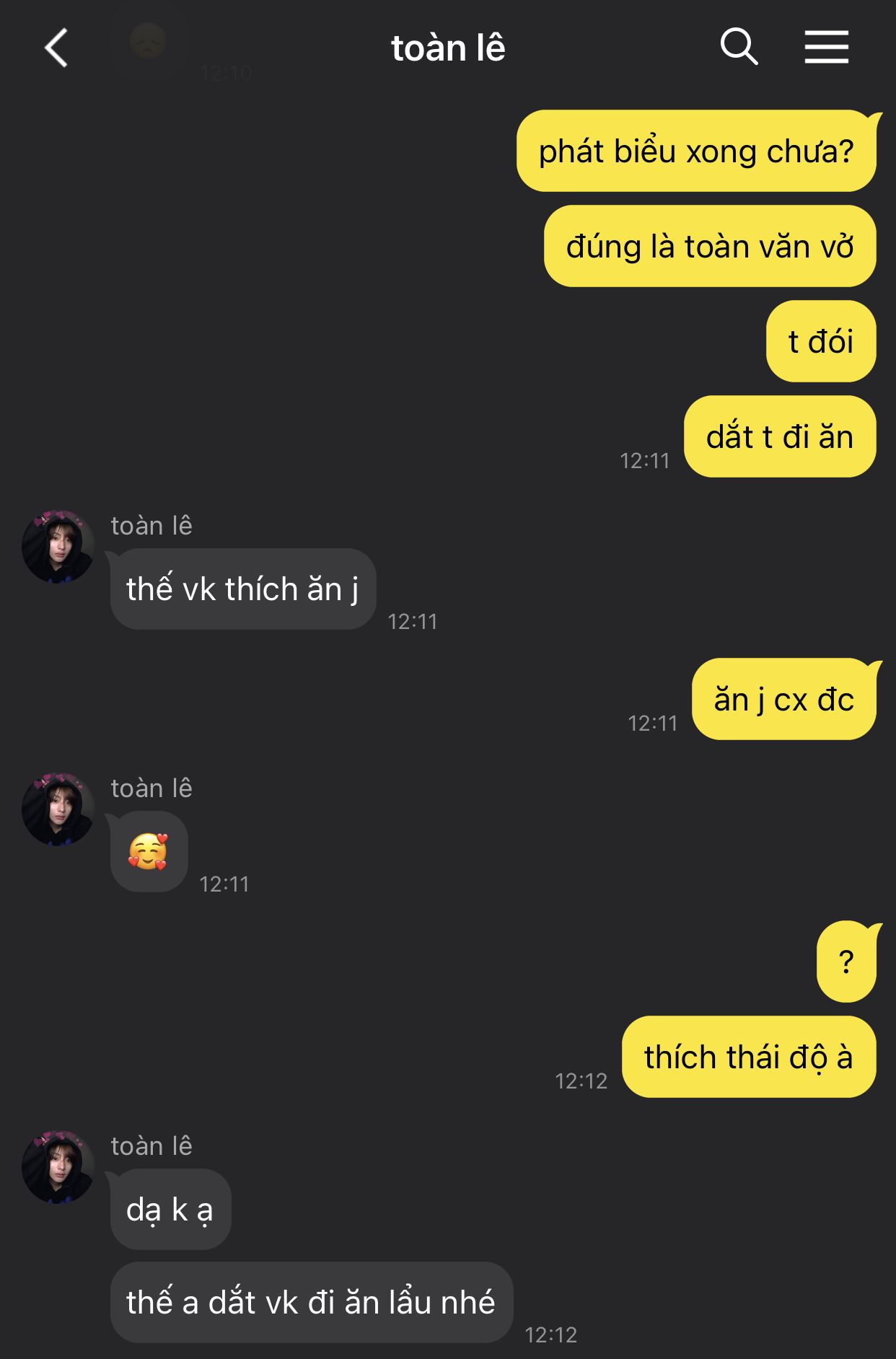The image size is (896, 1359).
Task: Tap sender name "toàn lê" above the emoji message
Action: pyautogui.click(x=151, y=788)
